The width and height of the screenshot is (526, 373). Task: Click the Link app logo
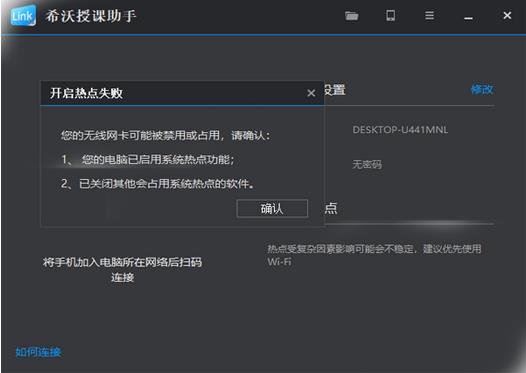(23, 15)
